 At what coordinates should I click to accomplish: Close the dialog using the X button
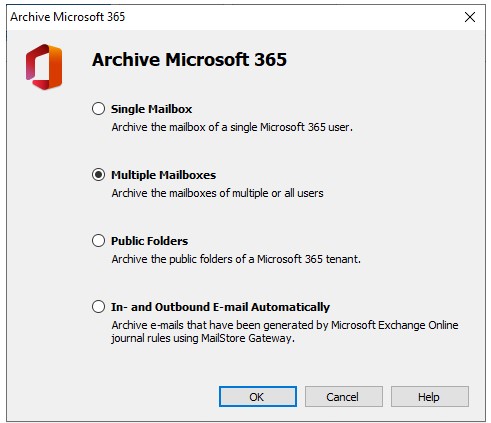(x=470, y=17)
